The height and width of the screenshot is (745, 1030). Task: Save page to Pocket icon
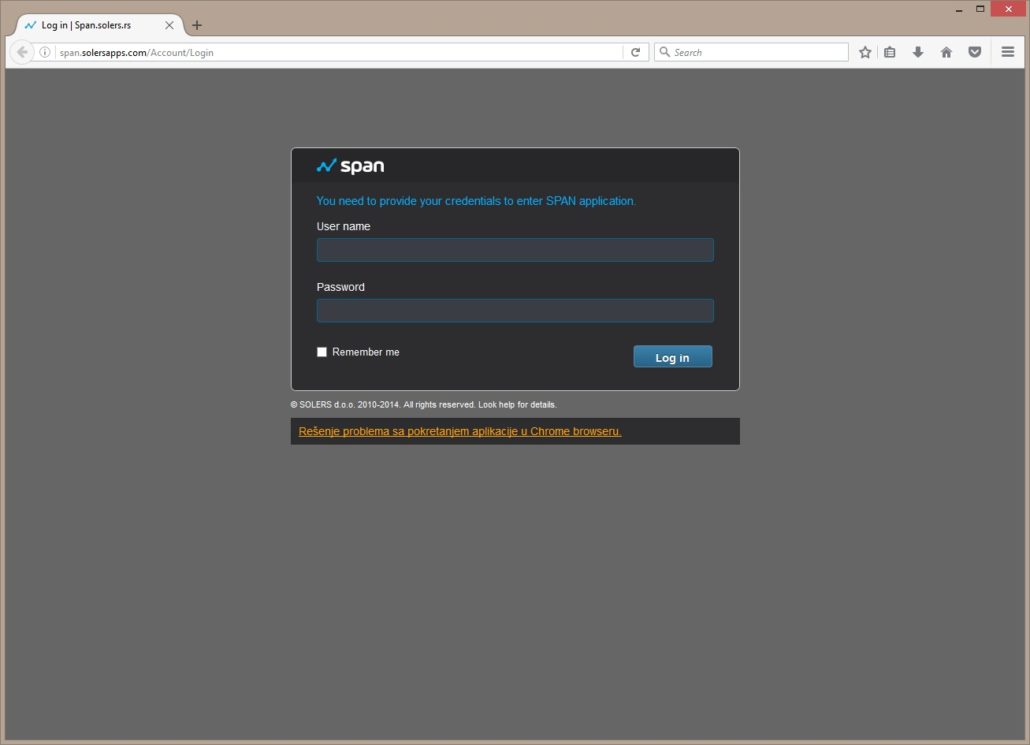point(975,52)
